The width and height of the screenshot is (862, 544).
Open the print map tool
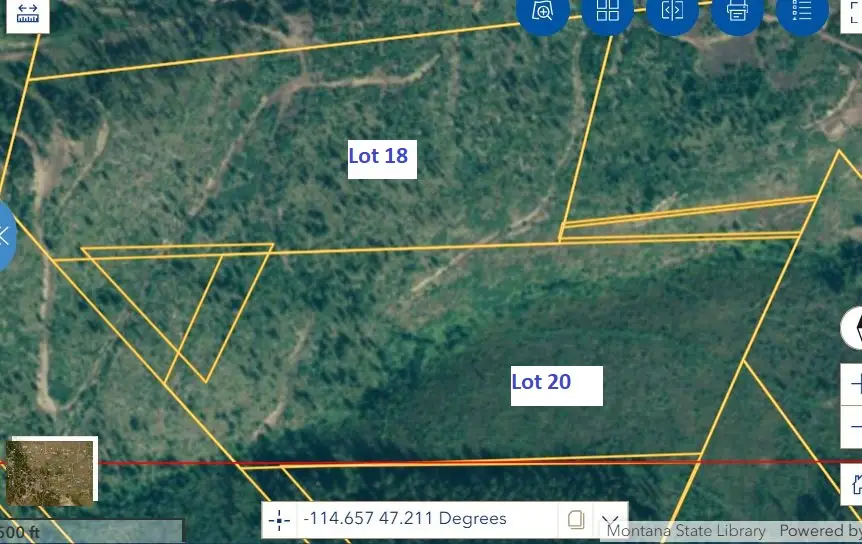coord(737,12)
